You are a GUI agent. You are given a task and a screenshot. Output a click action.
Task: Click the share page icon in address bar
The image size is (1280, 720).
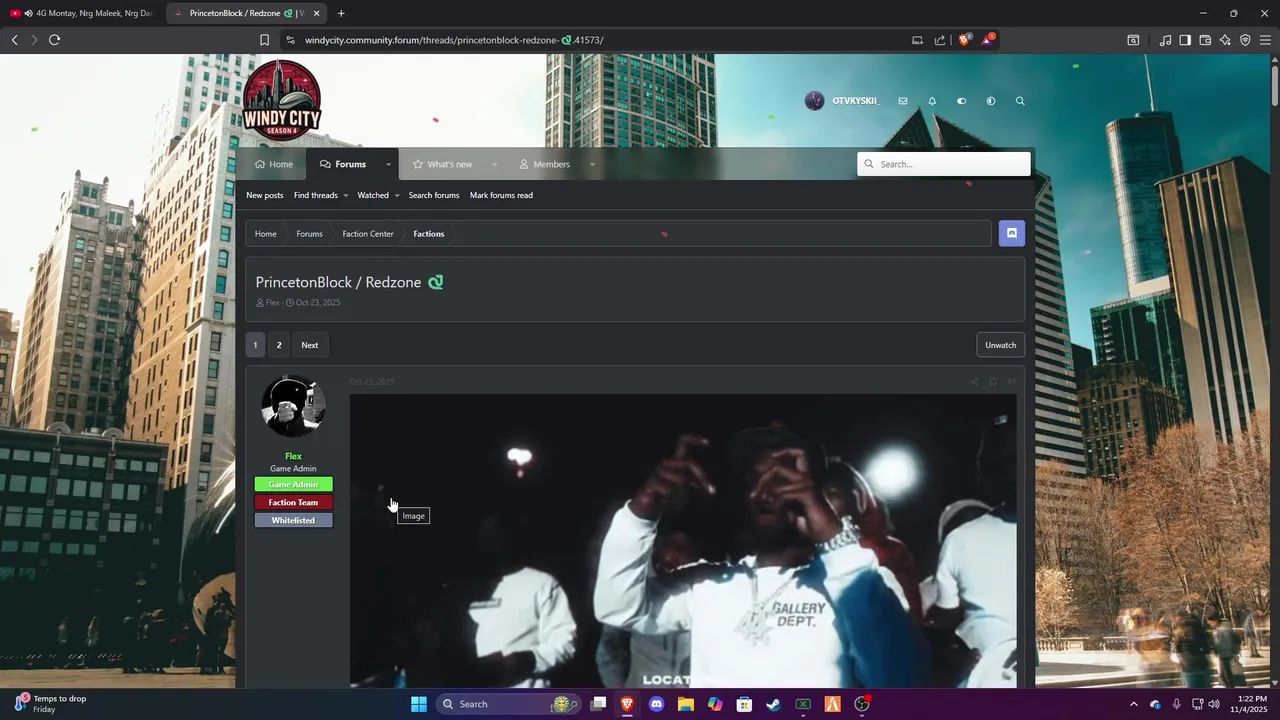coord(940,40)
